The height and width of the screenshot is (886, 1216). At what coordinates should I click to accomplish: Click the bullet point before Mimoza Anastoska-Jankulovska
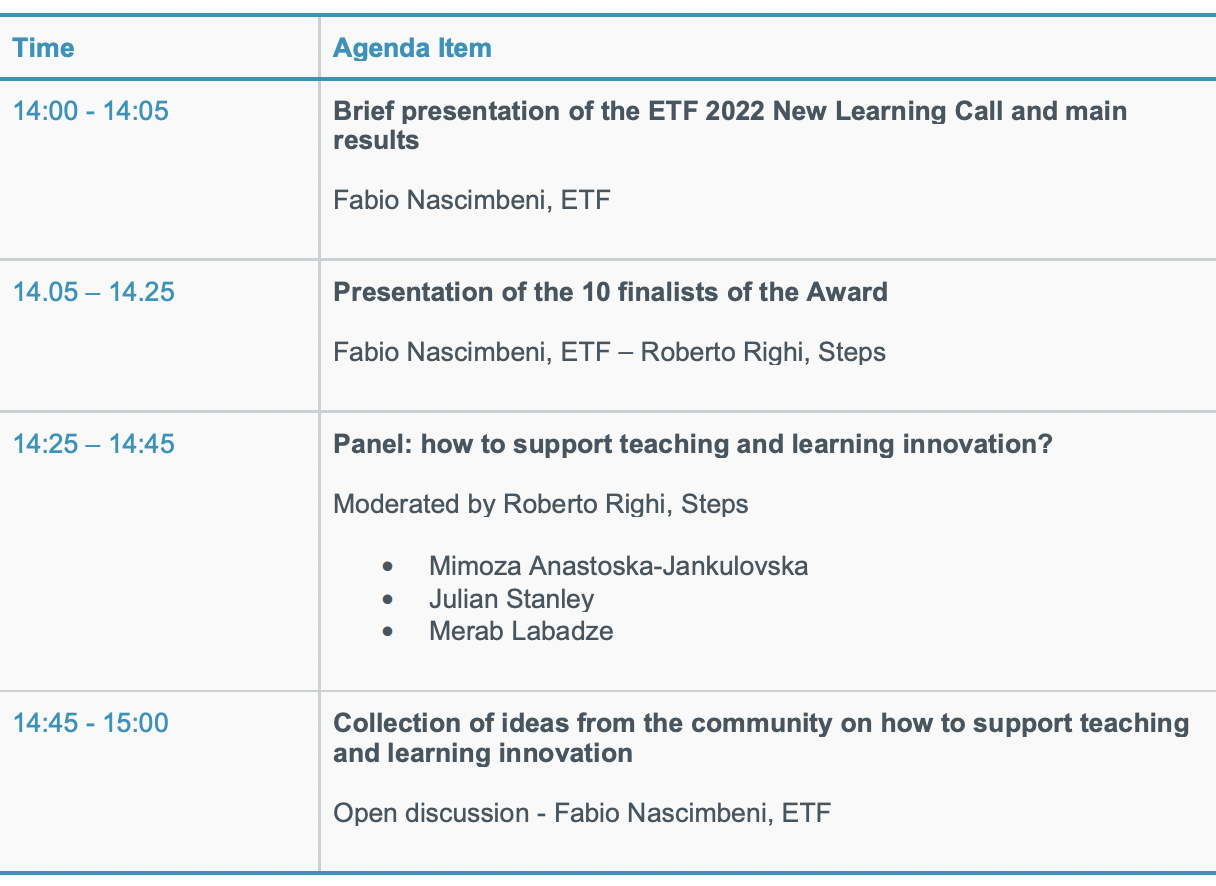[388, 567]
